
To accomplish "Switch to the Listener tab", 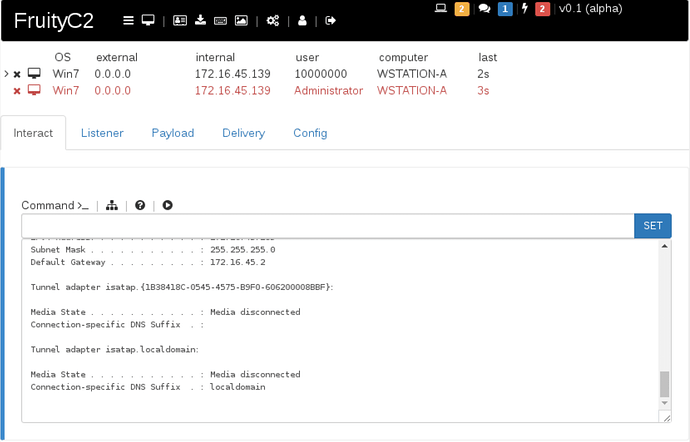I will [102, 133].
